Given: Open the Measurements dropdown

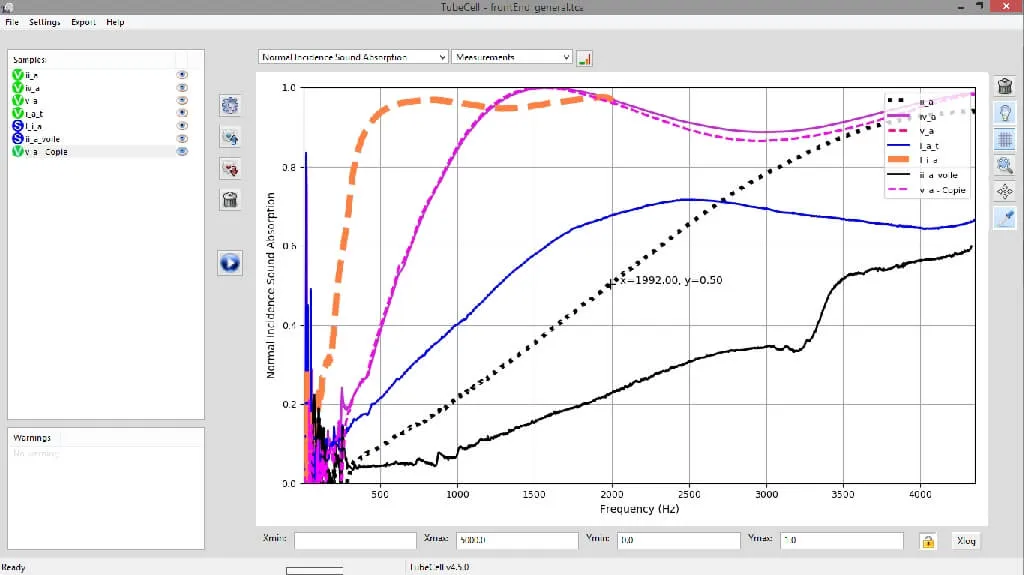Looking at the screenshot, I should tap(512, 58).
